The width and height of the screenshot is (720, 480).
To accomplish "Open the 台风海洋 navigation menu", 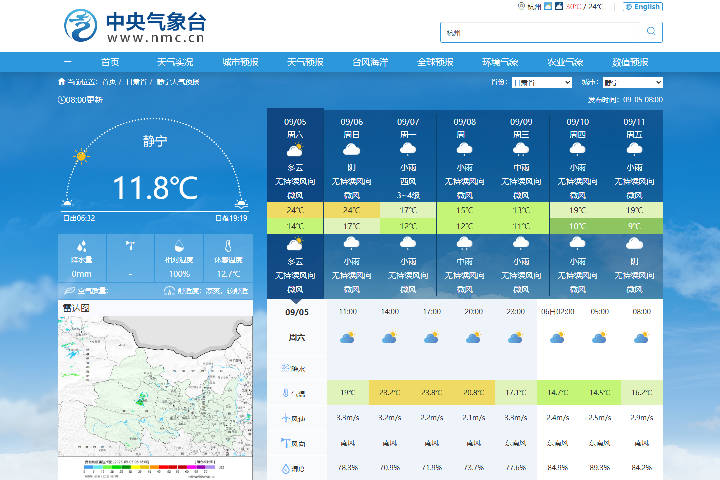I will [370, 62].
